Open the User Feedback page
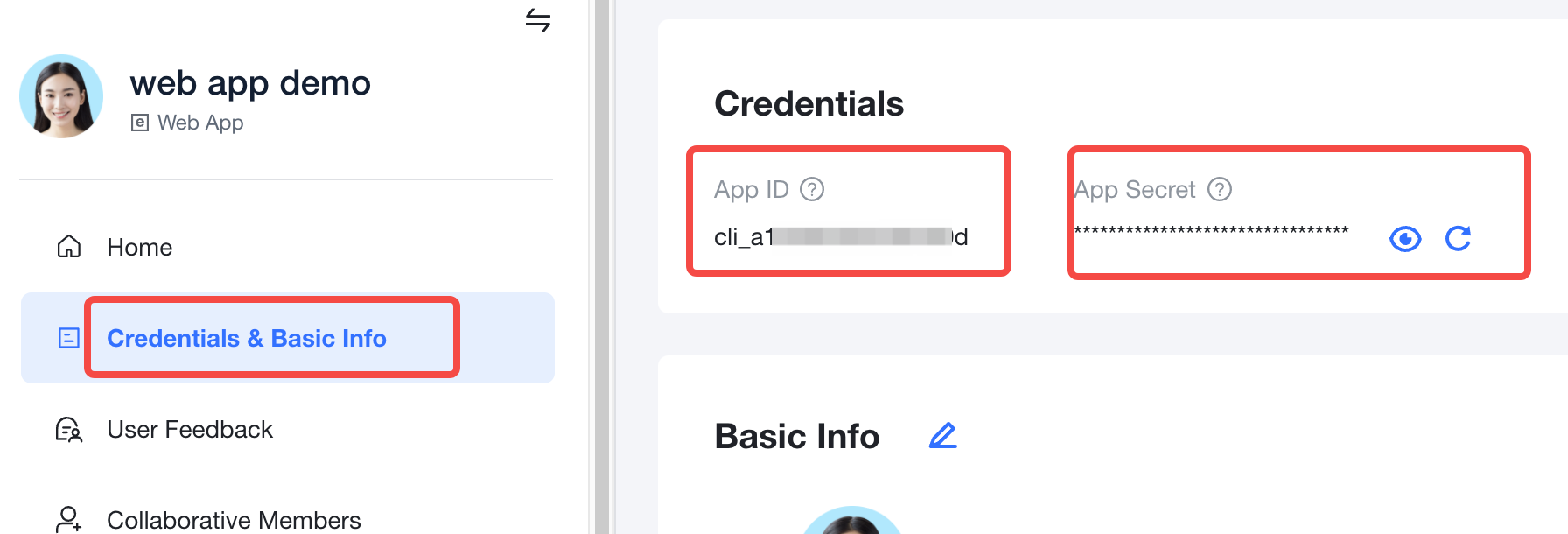 [x=190, y=430]
